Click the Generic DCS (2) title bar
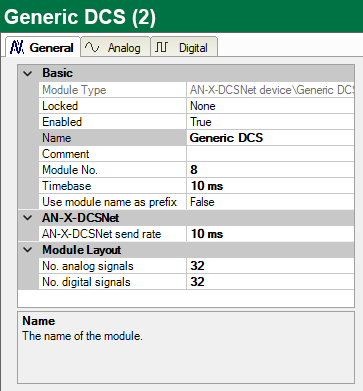 pos(181,16)
